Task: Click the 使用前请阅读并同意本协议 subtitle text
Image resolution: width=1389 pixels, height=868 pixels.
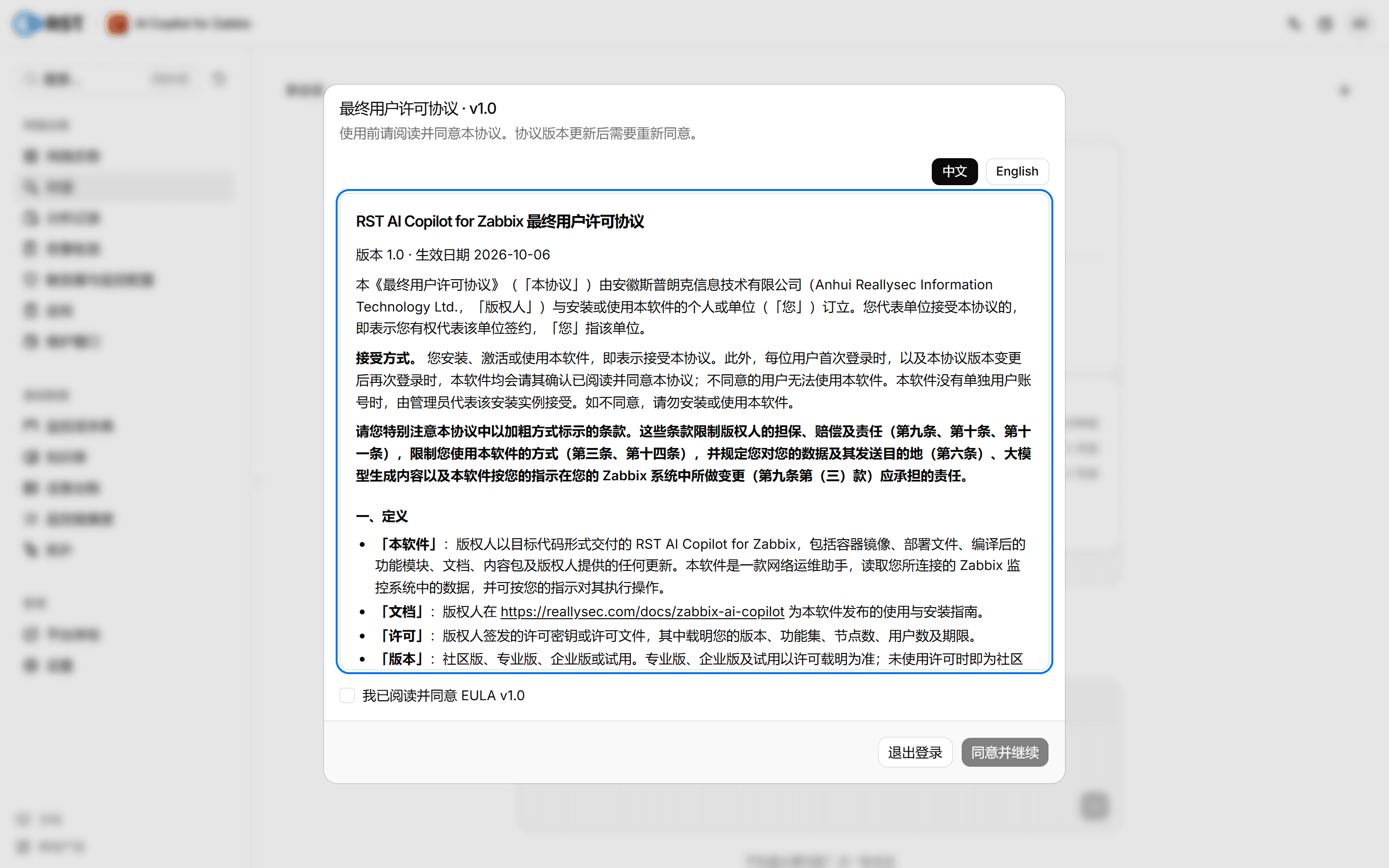Action: click(x=520, y=134)
